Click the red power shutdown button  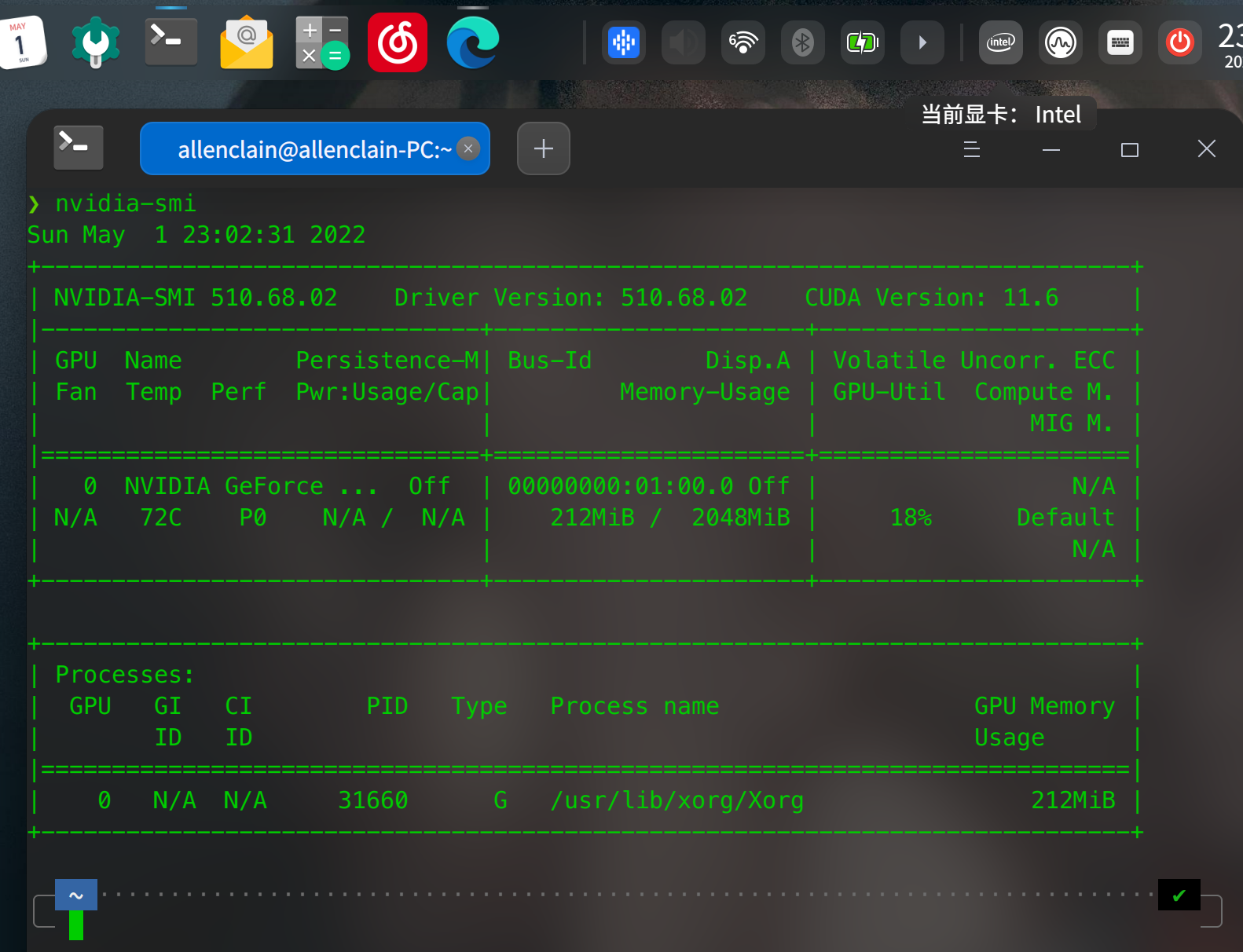[x=1180, y=42]
